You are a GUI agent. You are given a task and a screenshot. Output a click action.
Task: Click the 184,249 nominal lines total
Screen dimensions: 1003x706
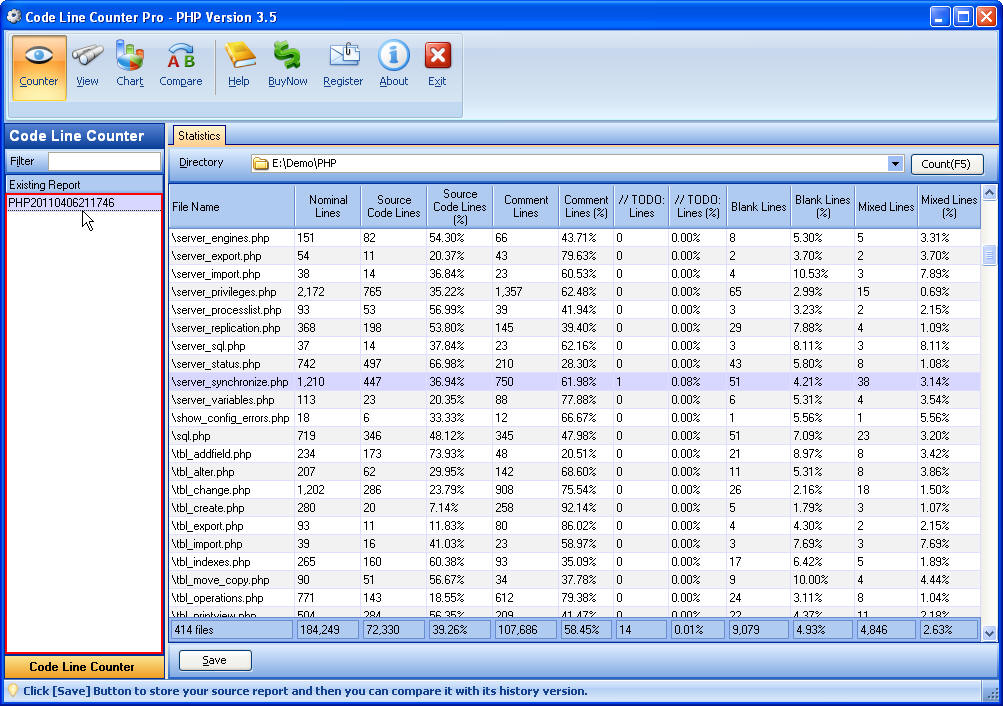pyautogui.click(x=328, y=629)
